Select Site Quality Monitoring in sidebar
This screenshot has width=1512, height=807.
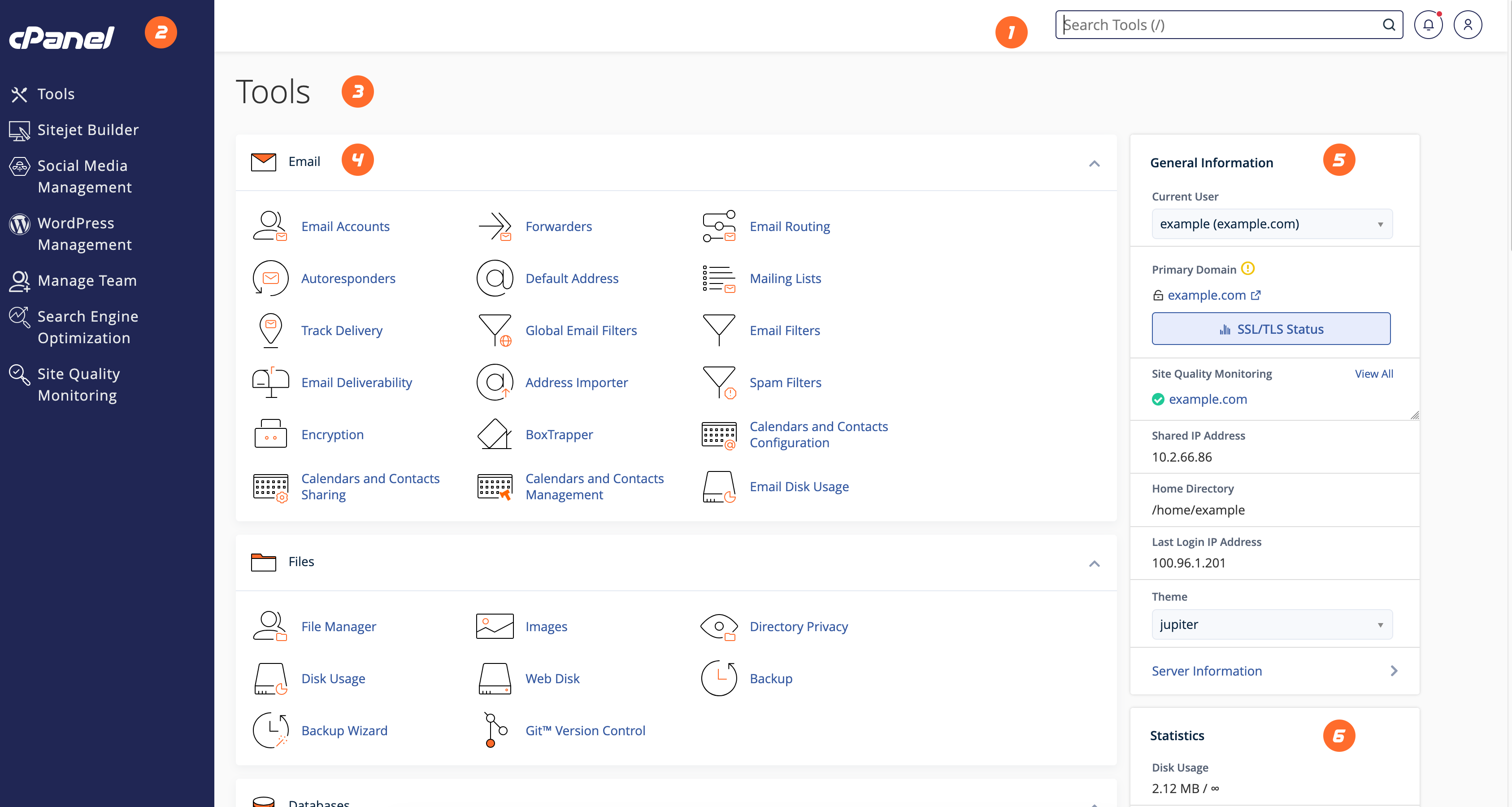point(78,384)
